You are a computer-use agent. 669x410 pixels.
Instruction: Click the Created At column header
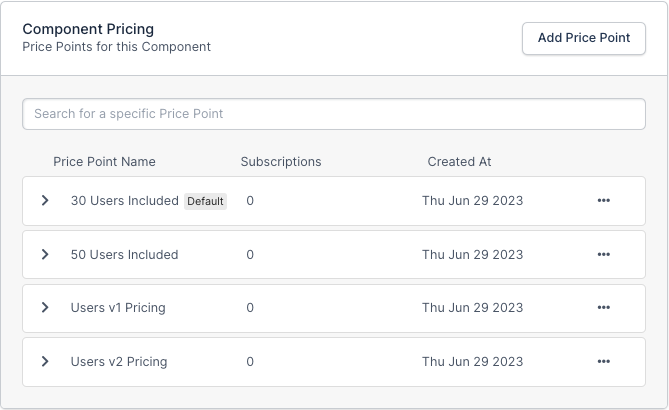tap(459, 162)
